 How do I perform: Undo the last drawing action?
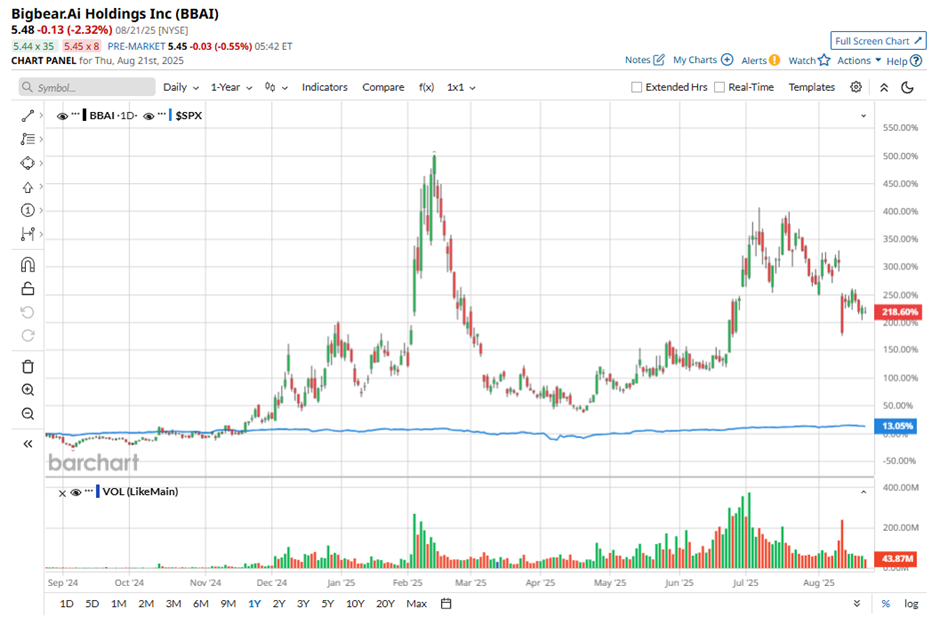click(28, 312)
